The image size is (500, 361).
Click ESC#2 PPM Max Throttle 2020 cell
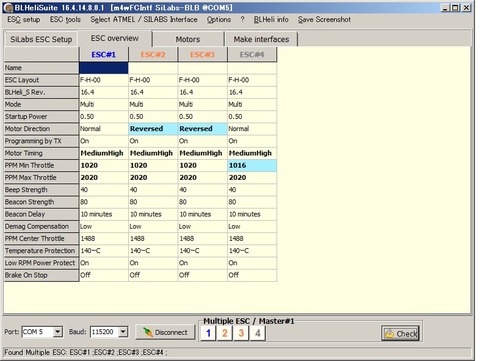153,178
